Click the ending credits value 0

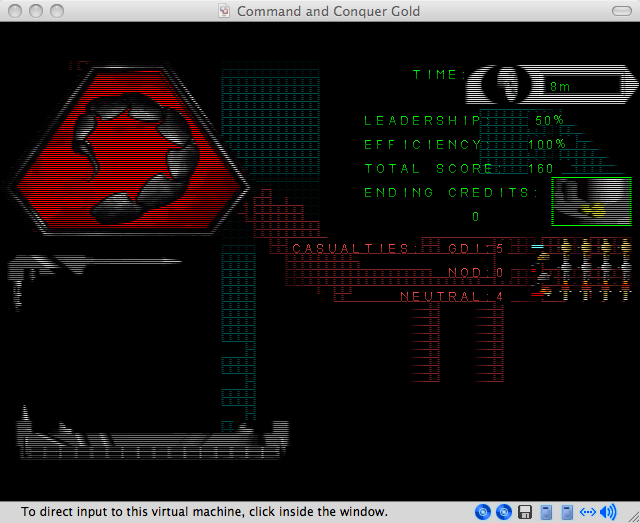tap(476, 217)
